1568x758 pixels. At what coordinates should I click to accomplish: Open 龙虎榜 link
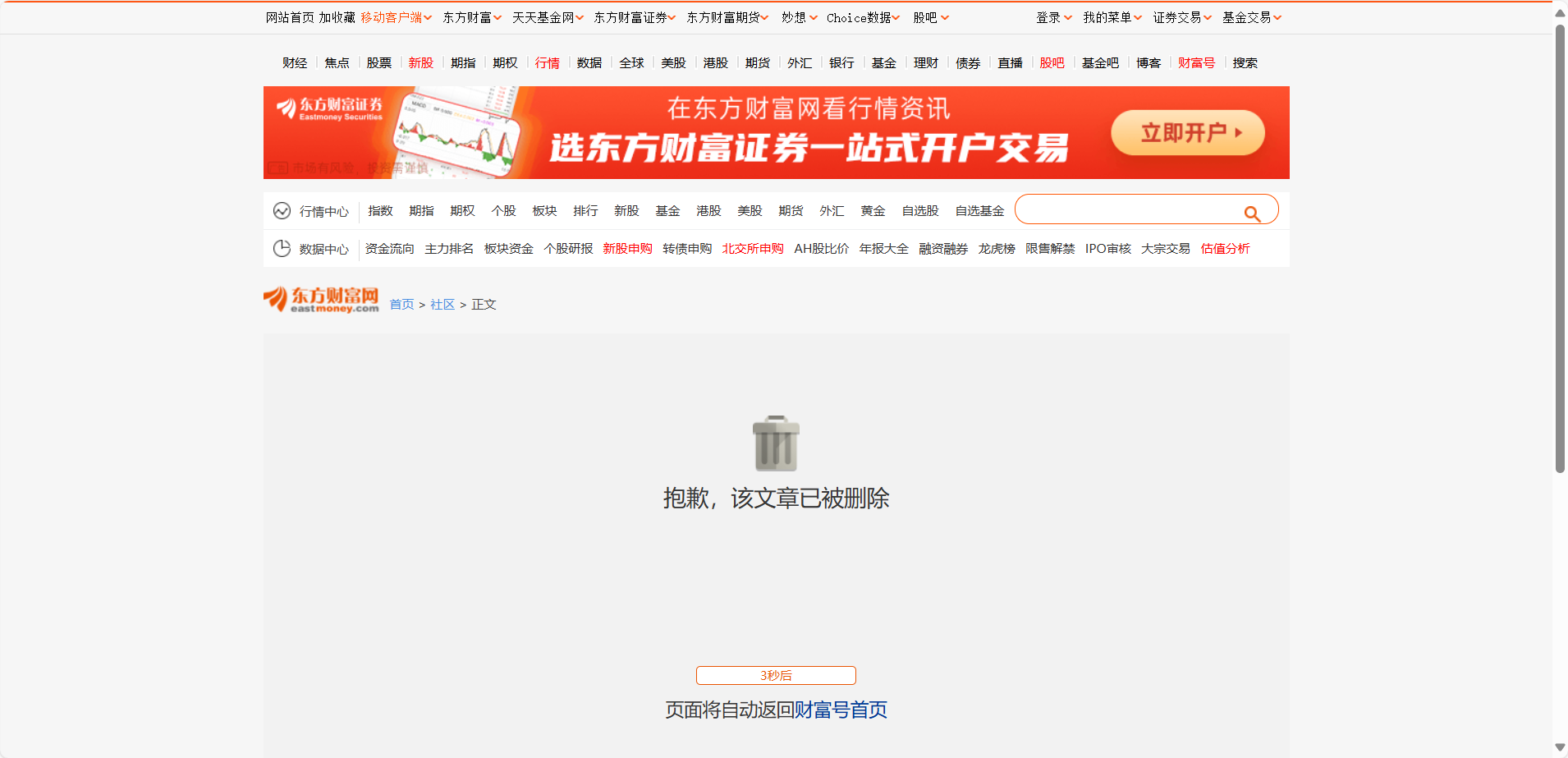[997, 249]
